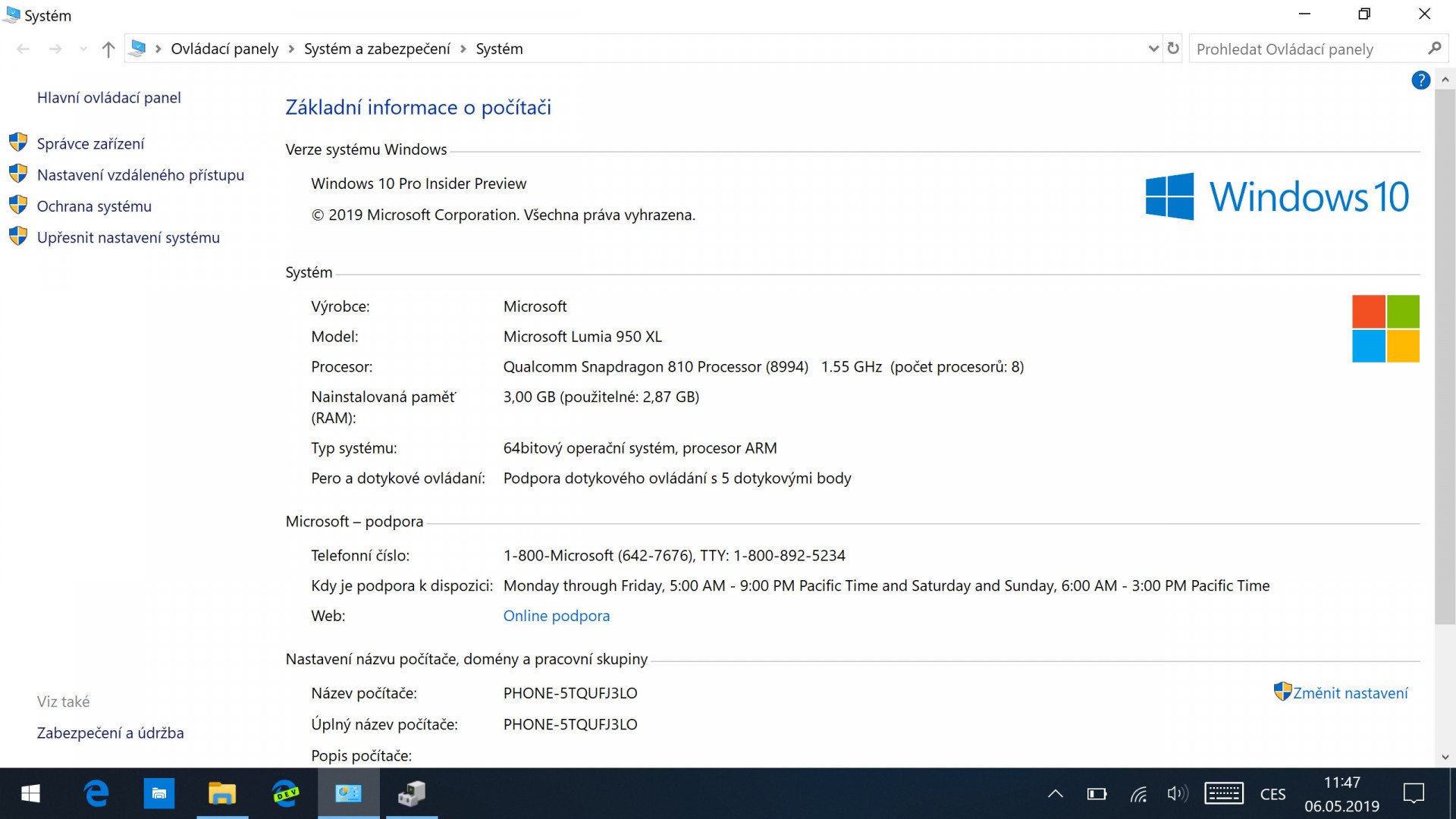Viewport: 1456px width, 819px height.
Task: Select the Control Panel taskbar icon
Action: (x=349, y=793)
